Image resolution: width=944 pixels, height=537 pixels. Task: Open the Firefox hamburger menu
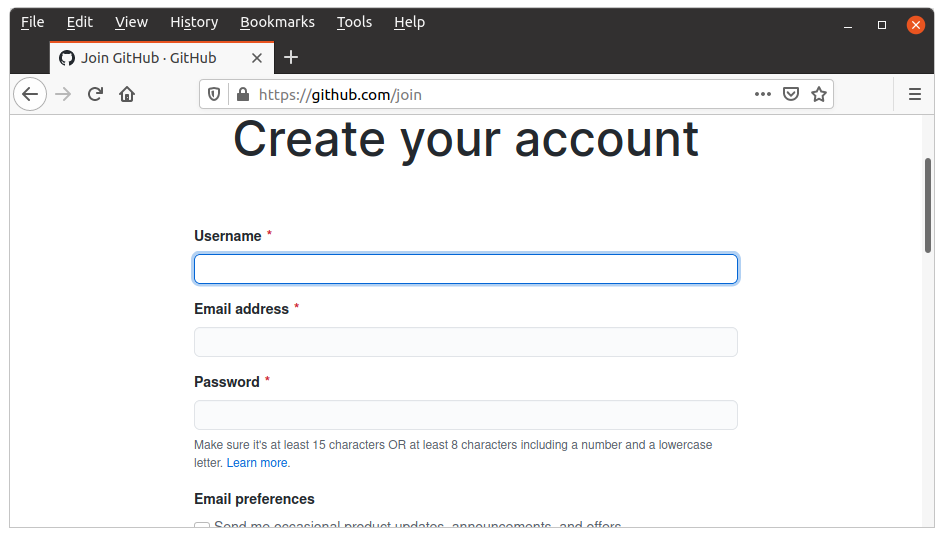tap(914, 94)
